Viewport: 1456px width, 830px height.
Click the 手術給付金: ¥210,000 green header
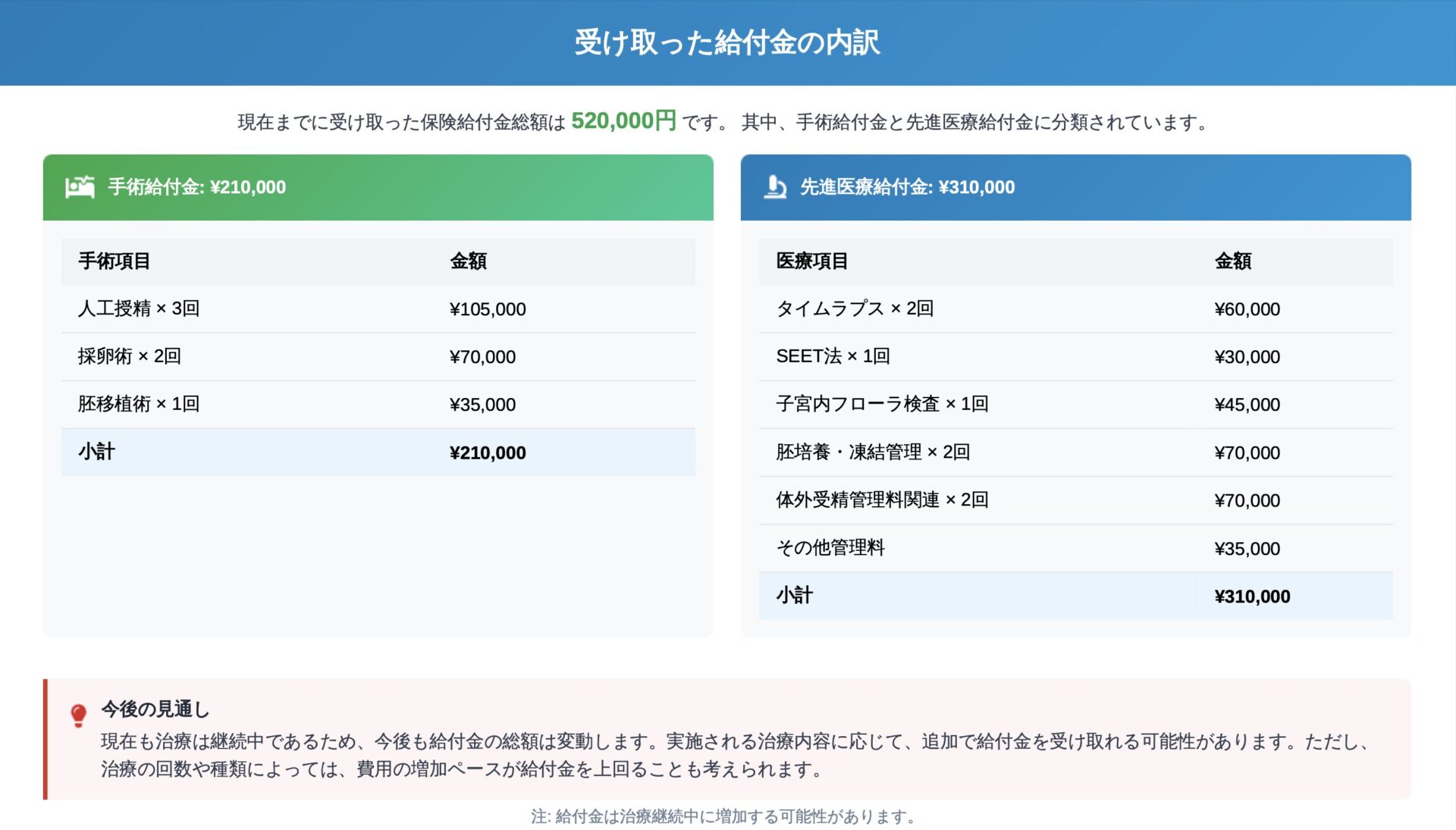197,187
